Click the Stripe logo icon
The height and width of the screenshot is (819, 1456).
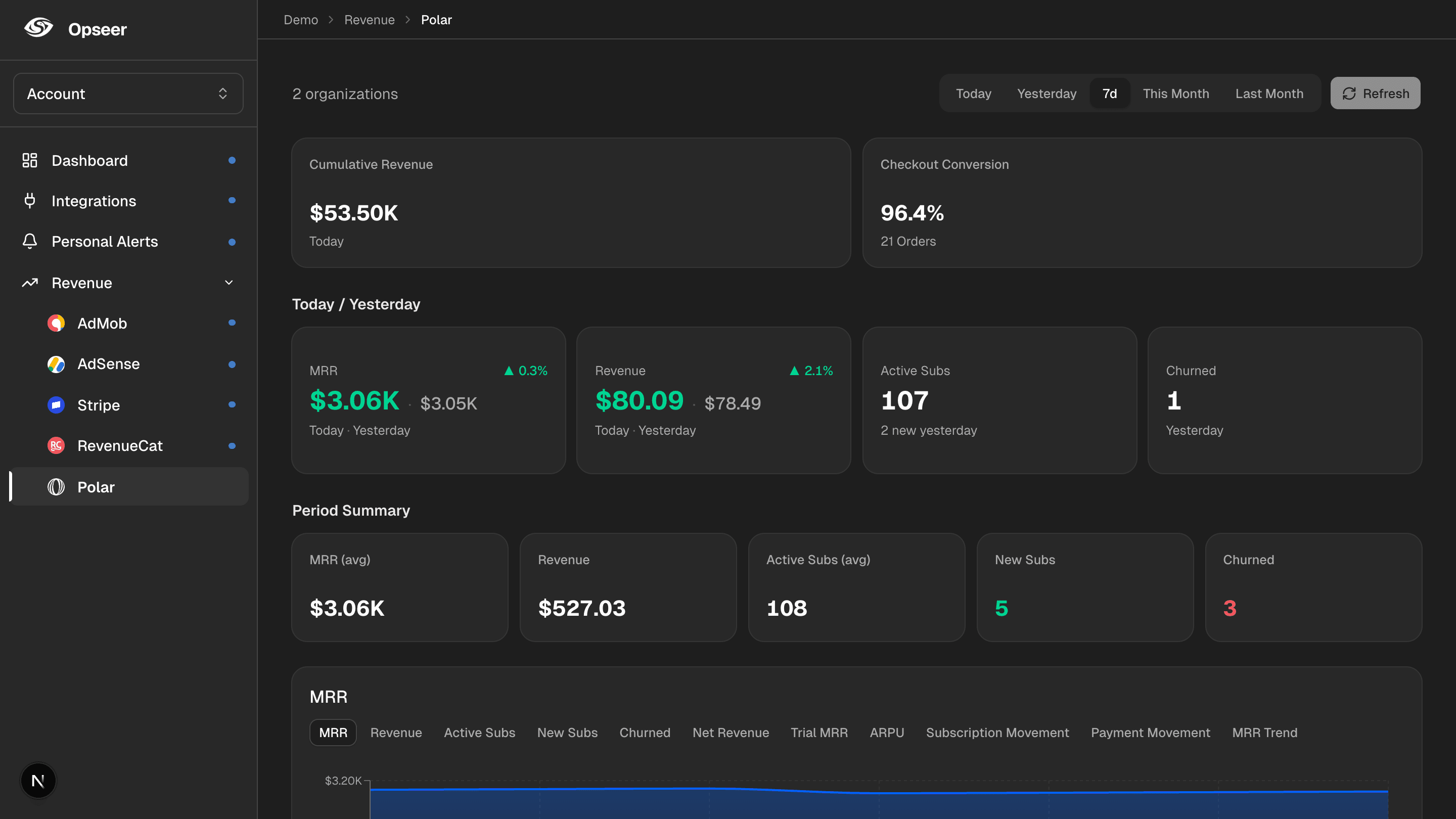(56, 404)
